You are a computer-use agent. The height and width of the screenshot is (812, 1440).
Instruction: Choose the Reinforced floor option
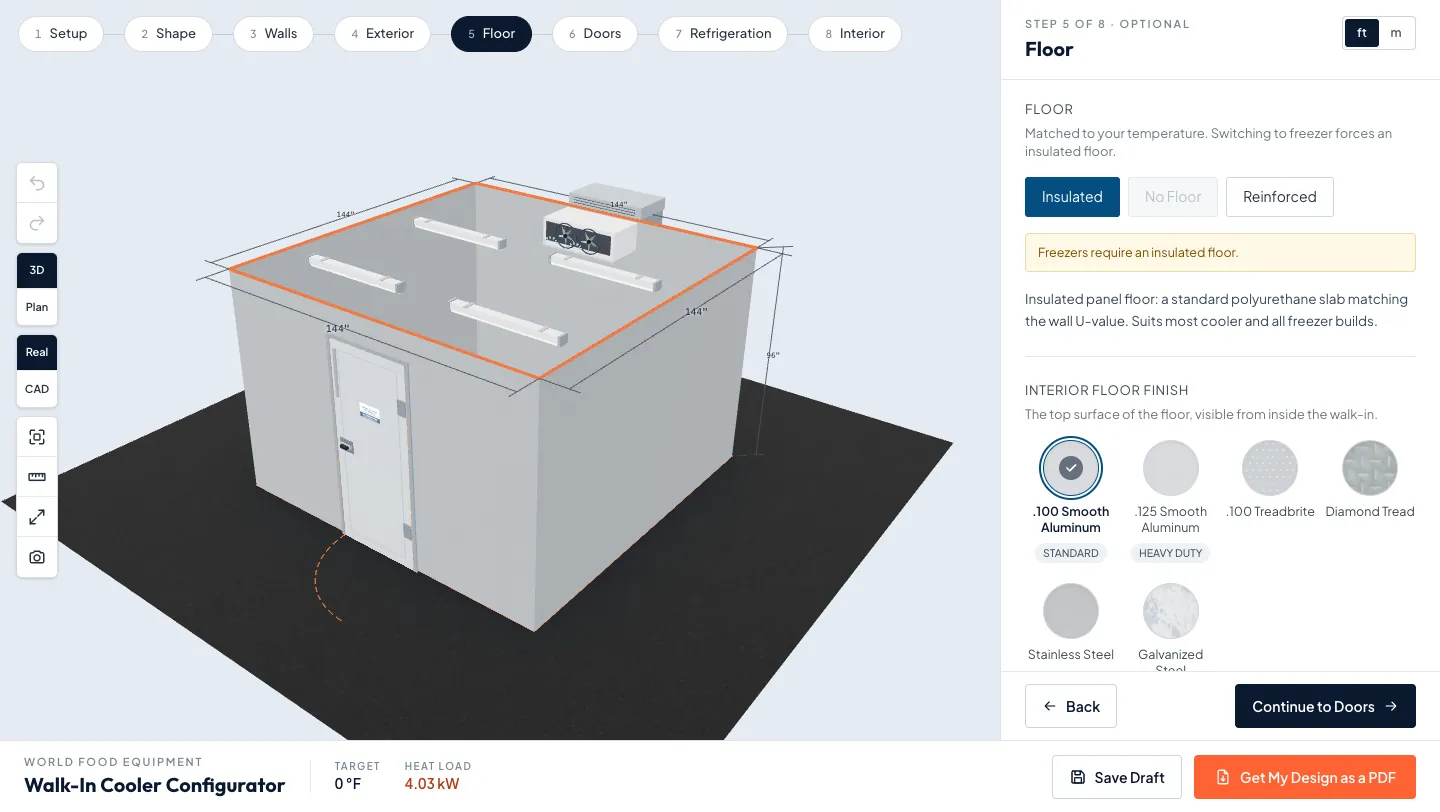1279,197
